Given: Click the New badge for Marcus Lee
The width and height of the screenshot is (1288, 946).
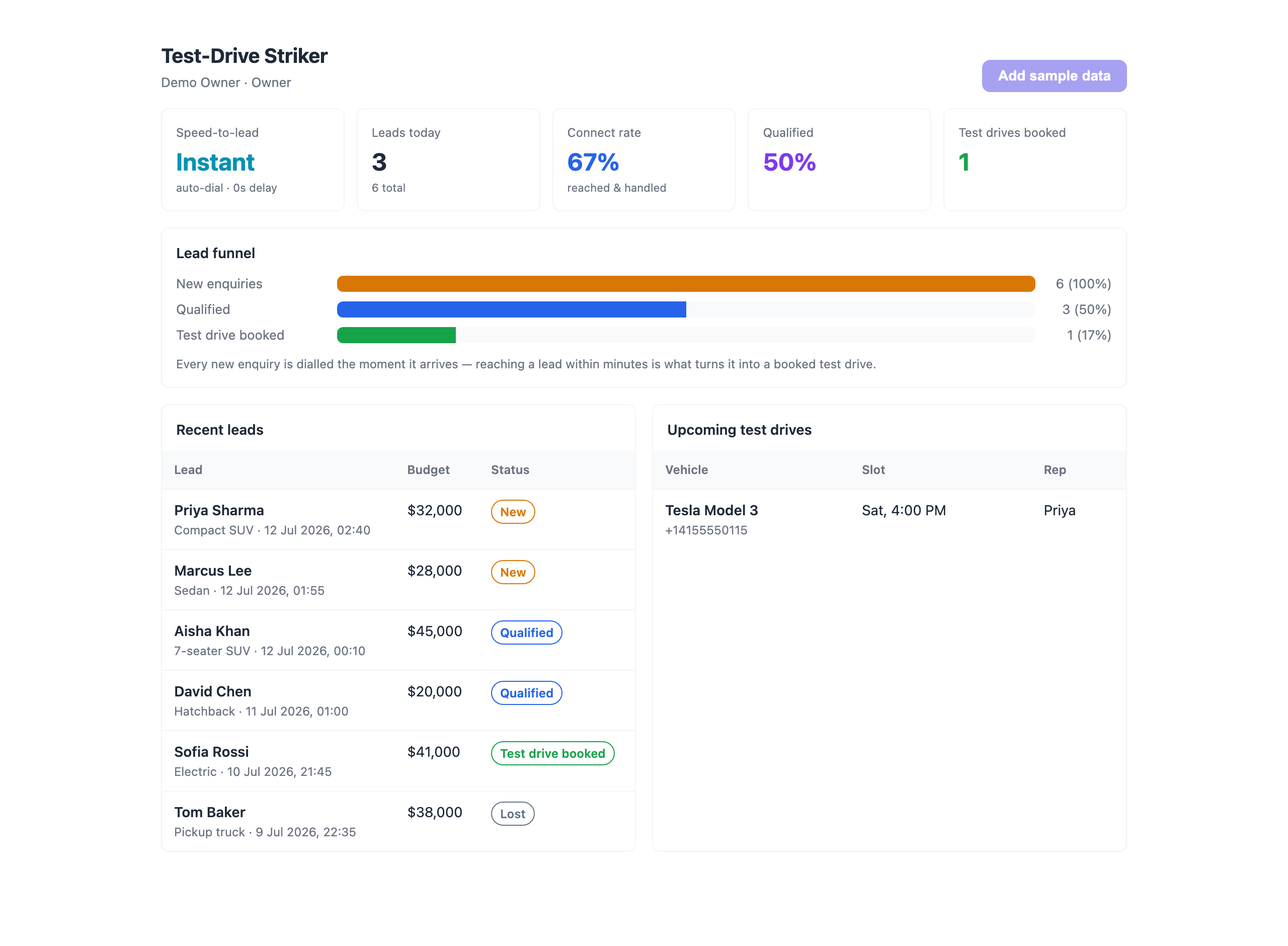Looking at the screenshot, I should pos(513,572).
